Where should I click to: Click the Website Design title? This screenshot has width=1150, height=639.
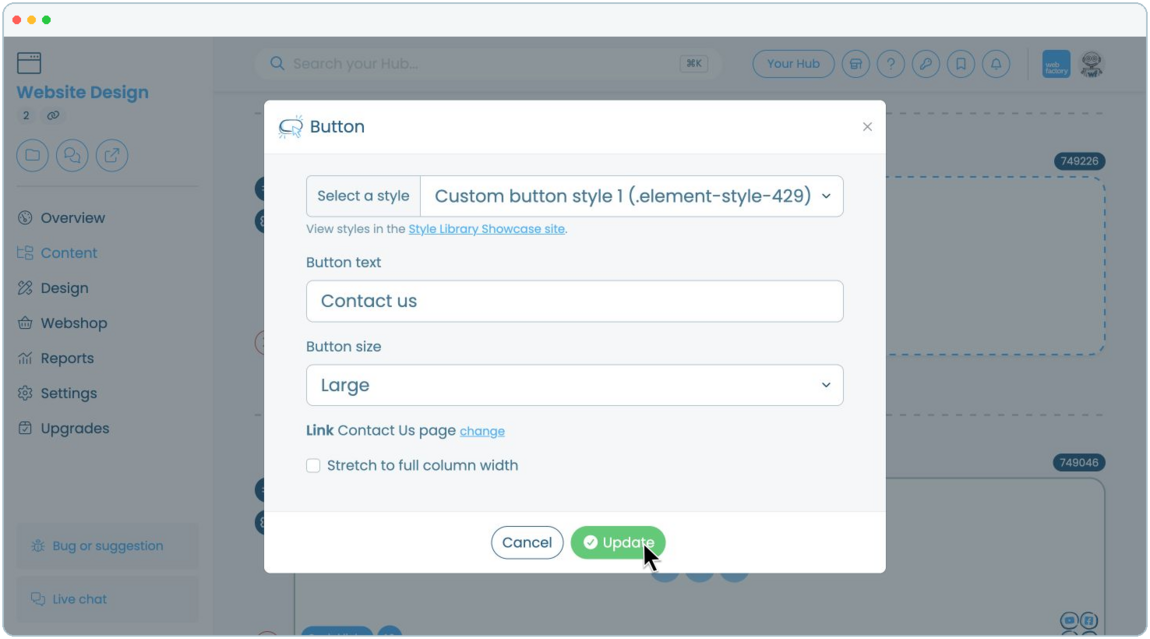[x=82, y=92]
